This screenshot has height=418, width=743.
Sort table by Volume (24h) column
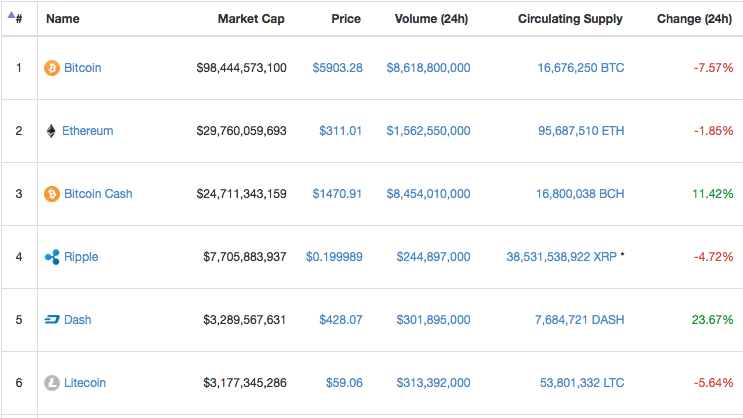(x=431, y=19)
